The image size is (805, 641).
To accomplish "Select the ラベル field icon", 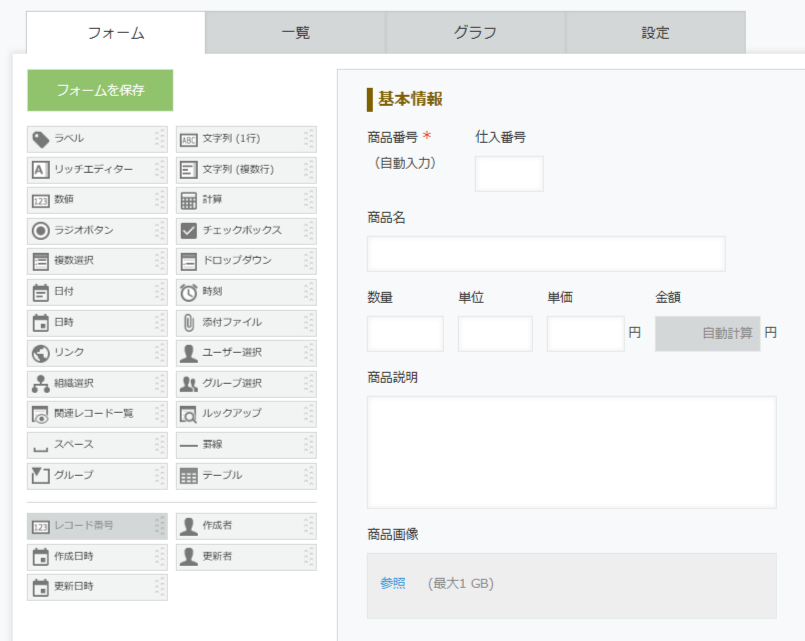I will click(x=41, y=139).
